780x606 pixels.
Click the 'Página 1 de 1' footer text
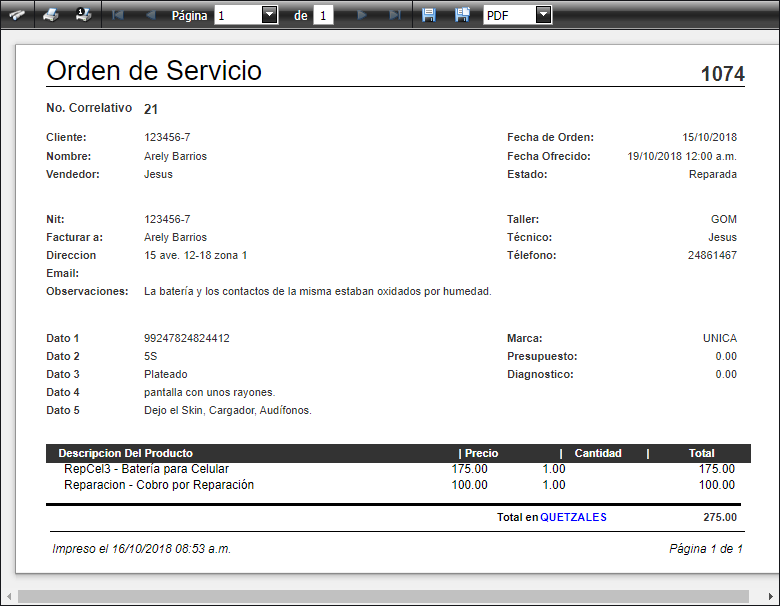tap(706, 549)
